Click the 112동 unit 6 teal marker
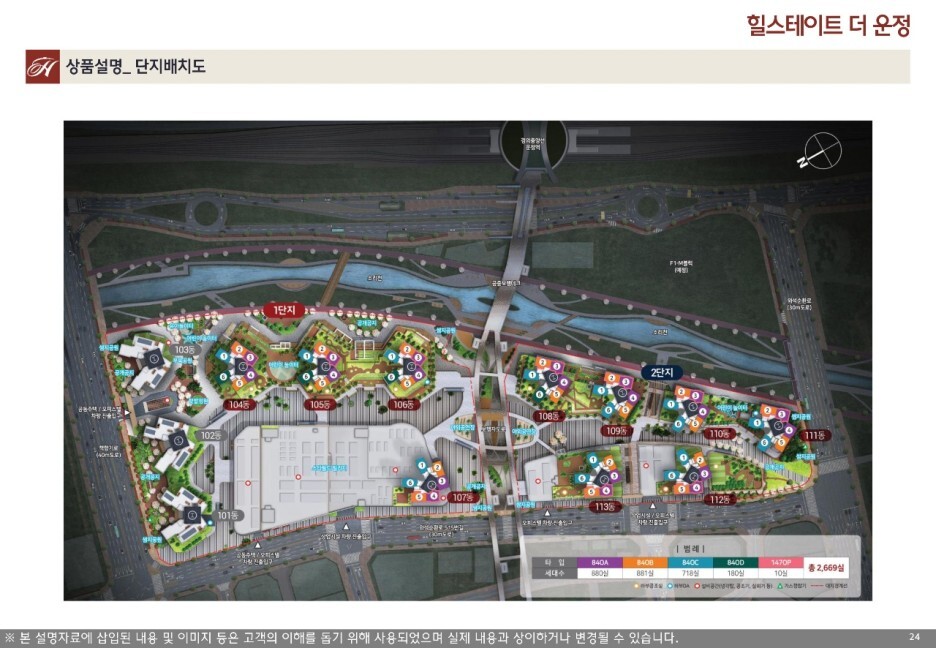Image resolution: width=936 pixels, height=648 pixels. point(672,476)
